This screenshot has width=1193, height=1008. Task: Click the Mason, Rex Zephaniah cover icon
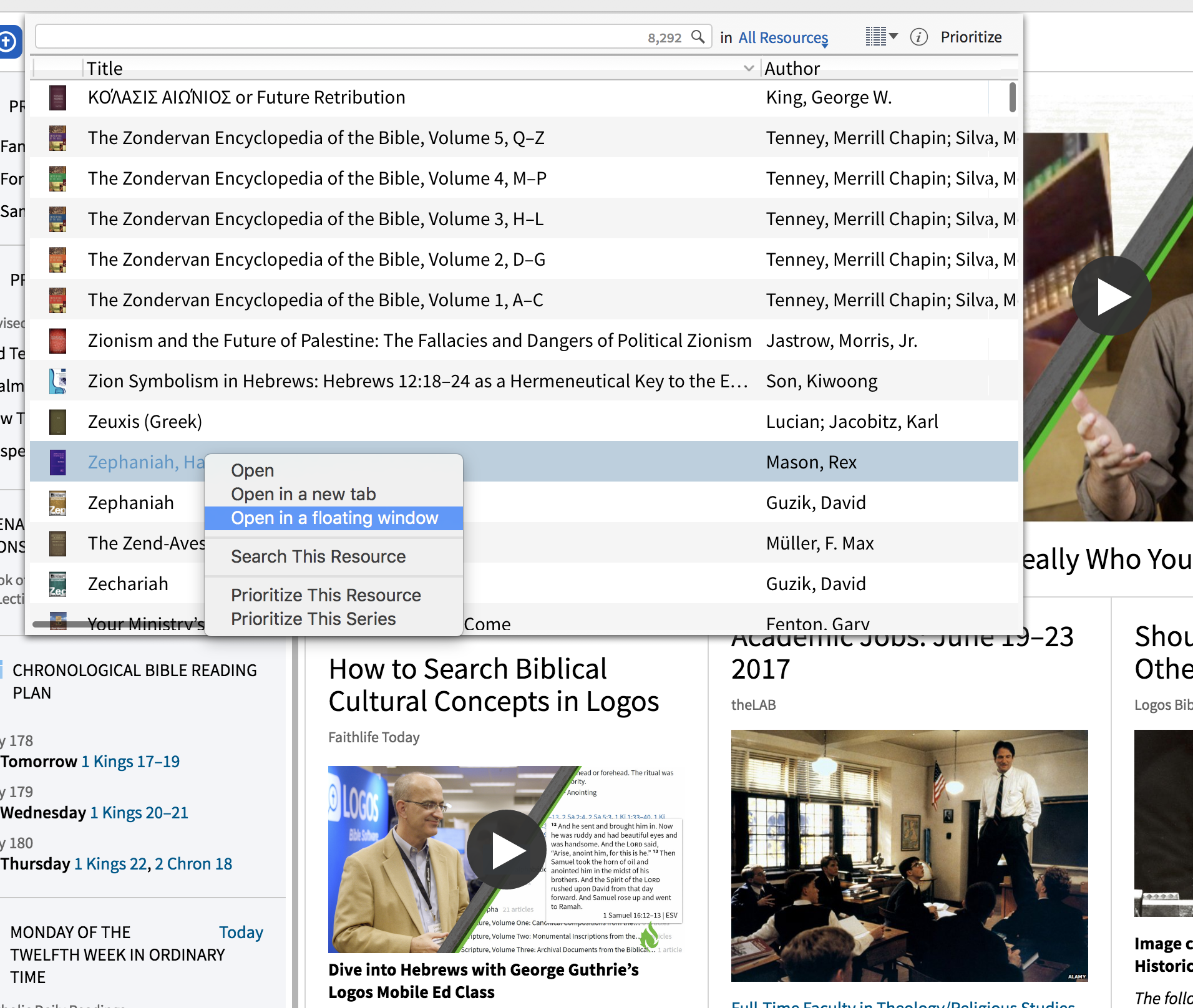[x=57, y=463]
